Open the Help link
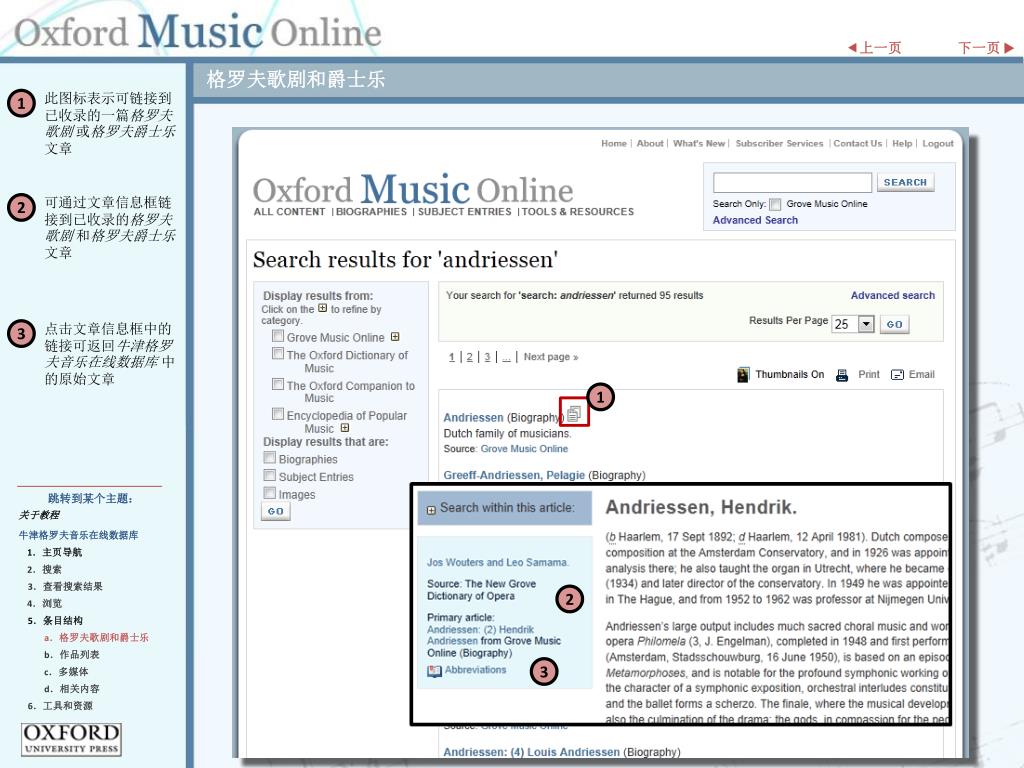This screenshot has height=768, width=1024. coord(902,143)
